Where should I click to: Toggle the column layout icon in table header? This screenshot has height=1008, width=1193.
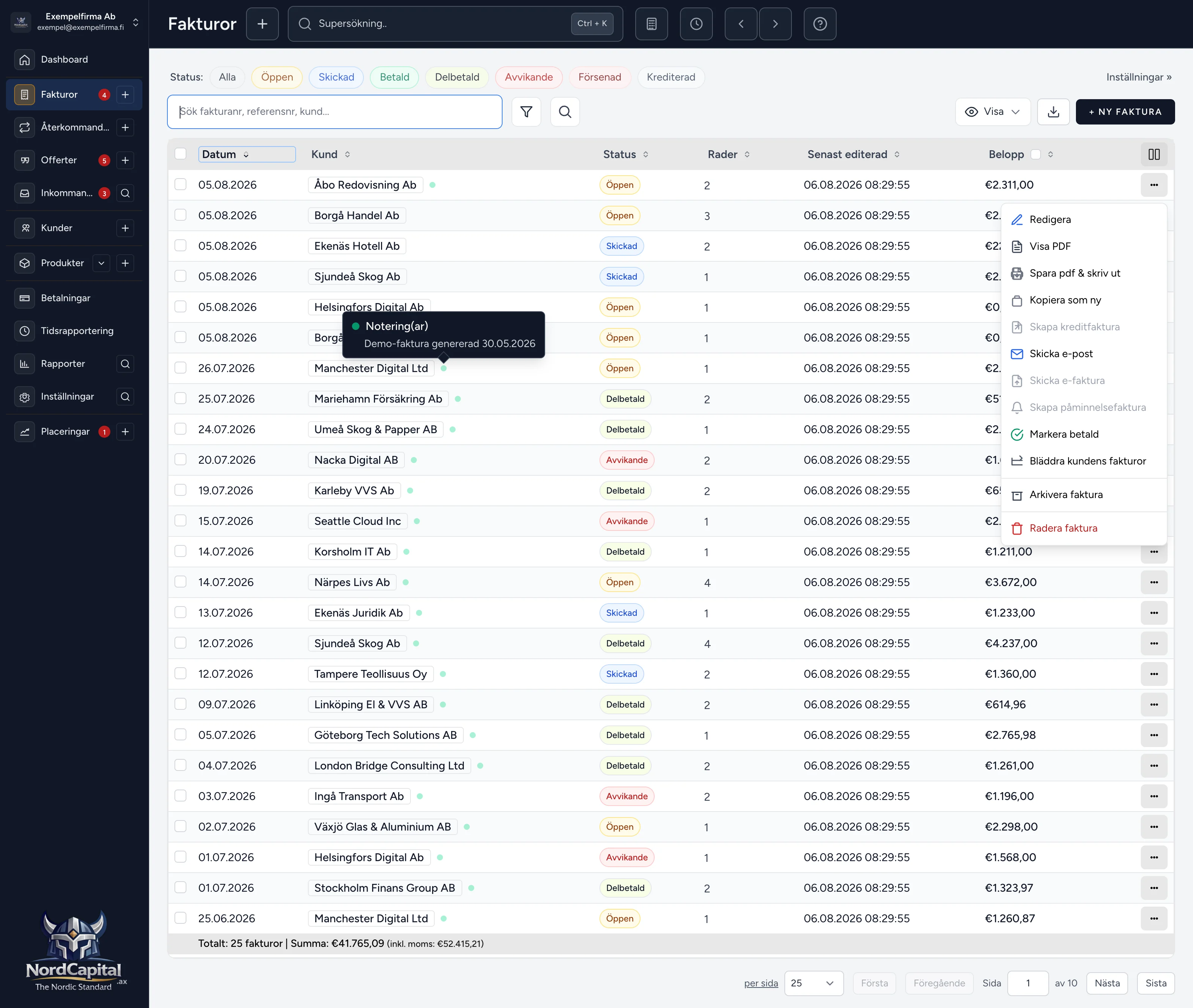coord(1153,154)
